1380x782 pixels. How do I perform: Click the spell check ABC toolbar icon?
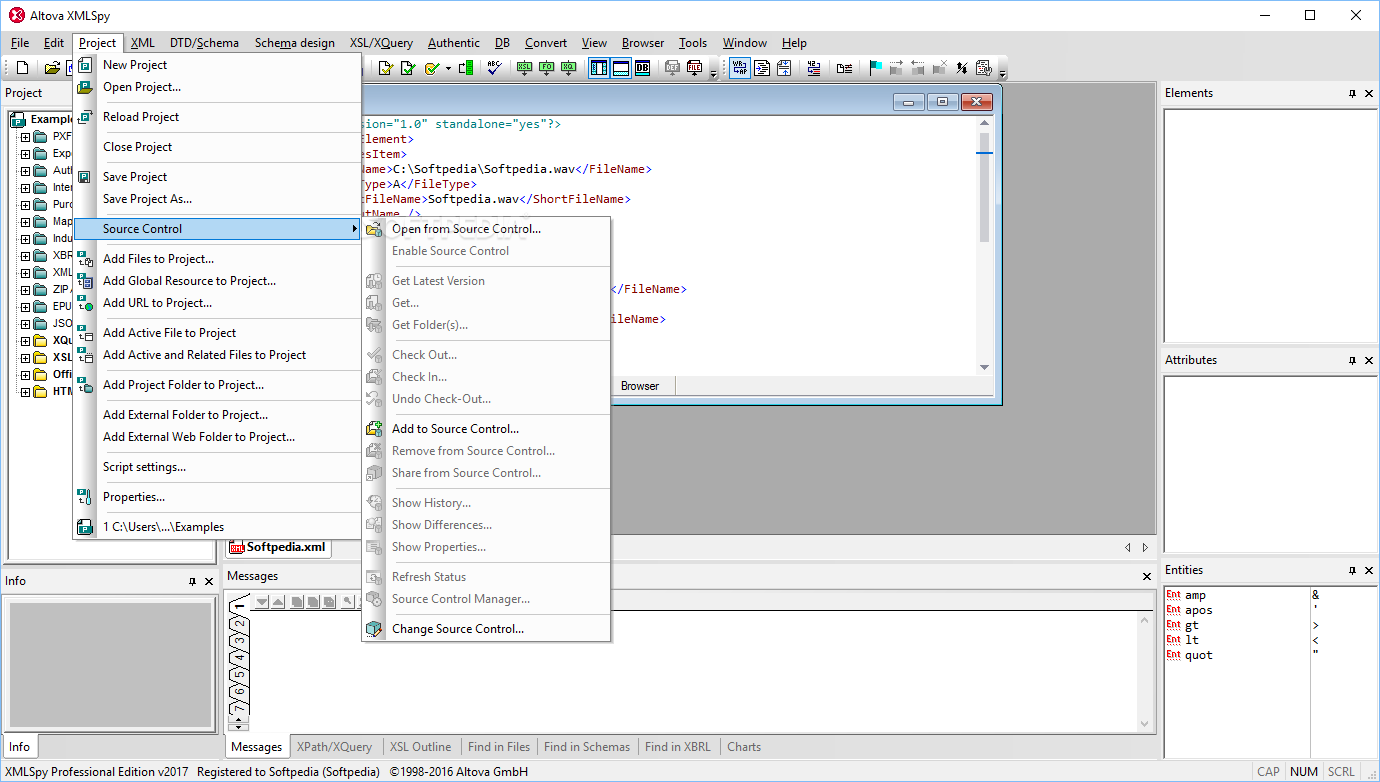pyautogui.click(x=494, y=68)
